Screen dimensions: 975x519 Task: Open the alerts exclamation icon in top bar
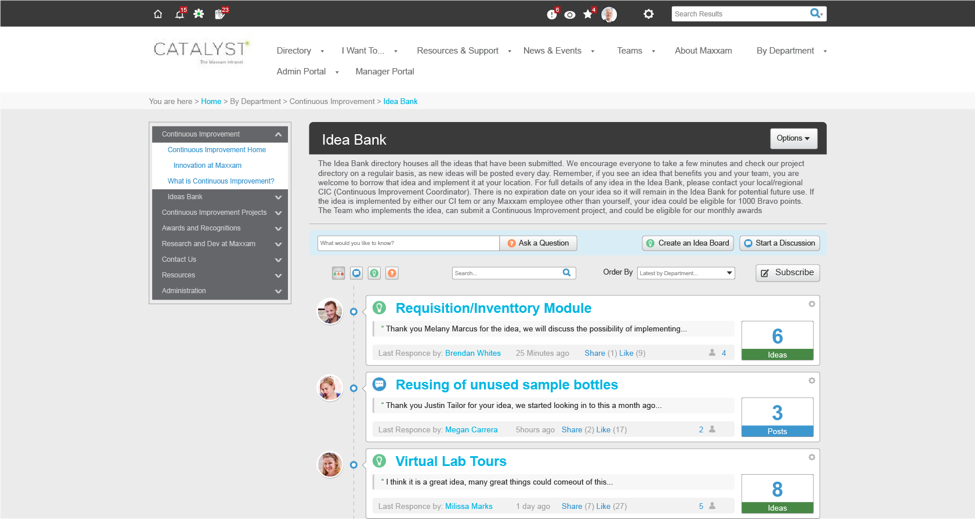click(x=552, y=14)
